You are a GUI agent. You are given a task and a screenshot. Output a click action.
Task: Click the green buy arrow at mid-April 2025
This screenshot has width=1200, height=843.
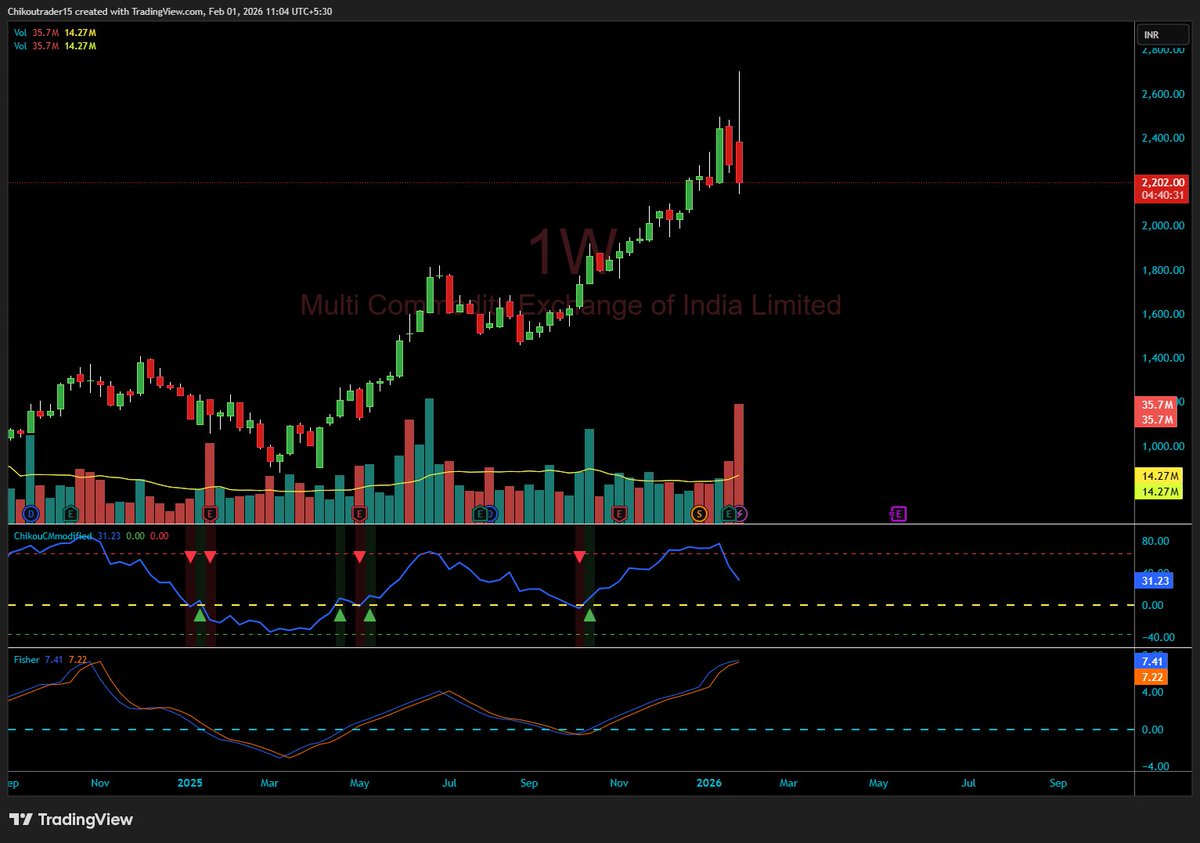(340, 616)
